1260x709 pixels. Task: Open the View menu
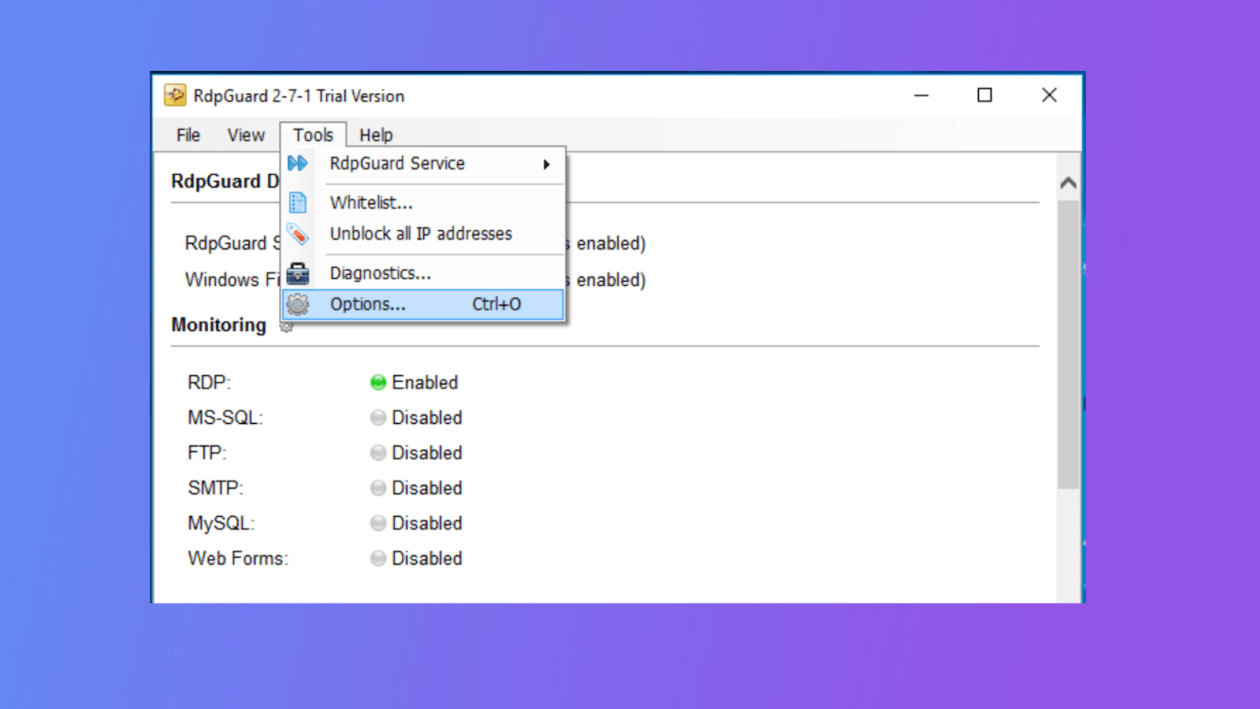(246, 135)
